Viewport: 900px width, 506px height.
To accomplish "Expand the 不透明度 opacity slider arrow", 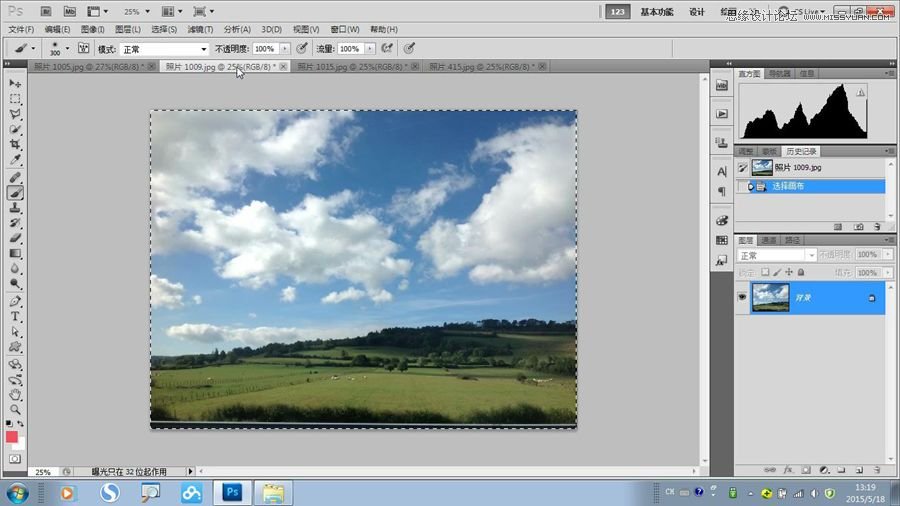I will [285, 48].
